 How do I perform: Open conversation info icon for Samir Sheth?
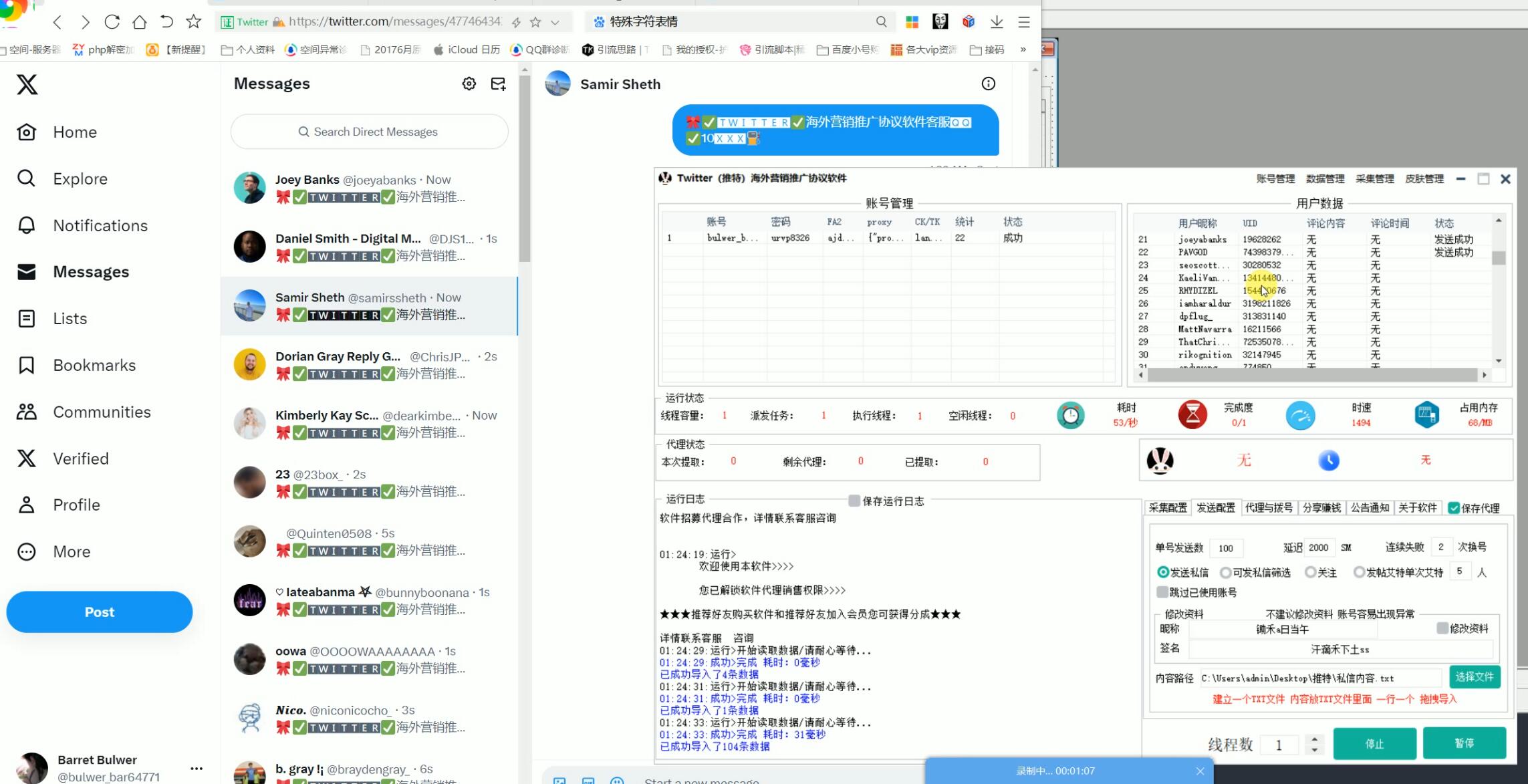coord(988,84)
